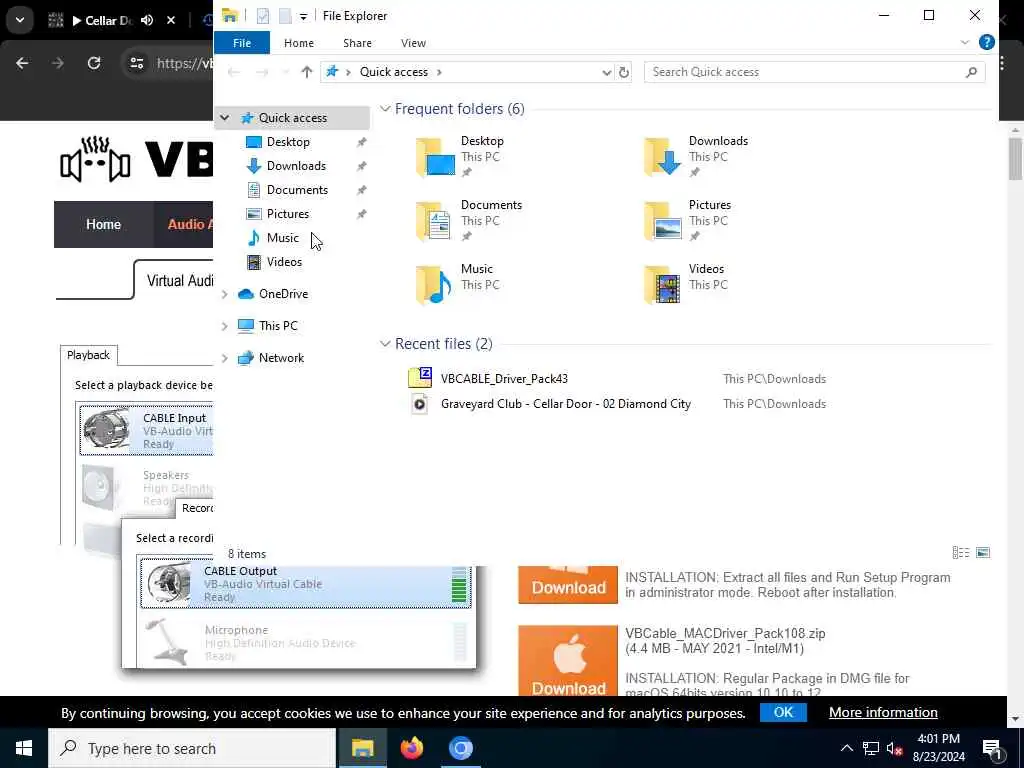Open Firefox from taskbar

click(x=411, y=748)
